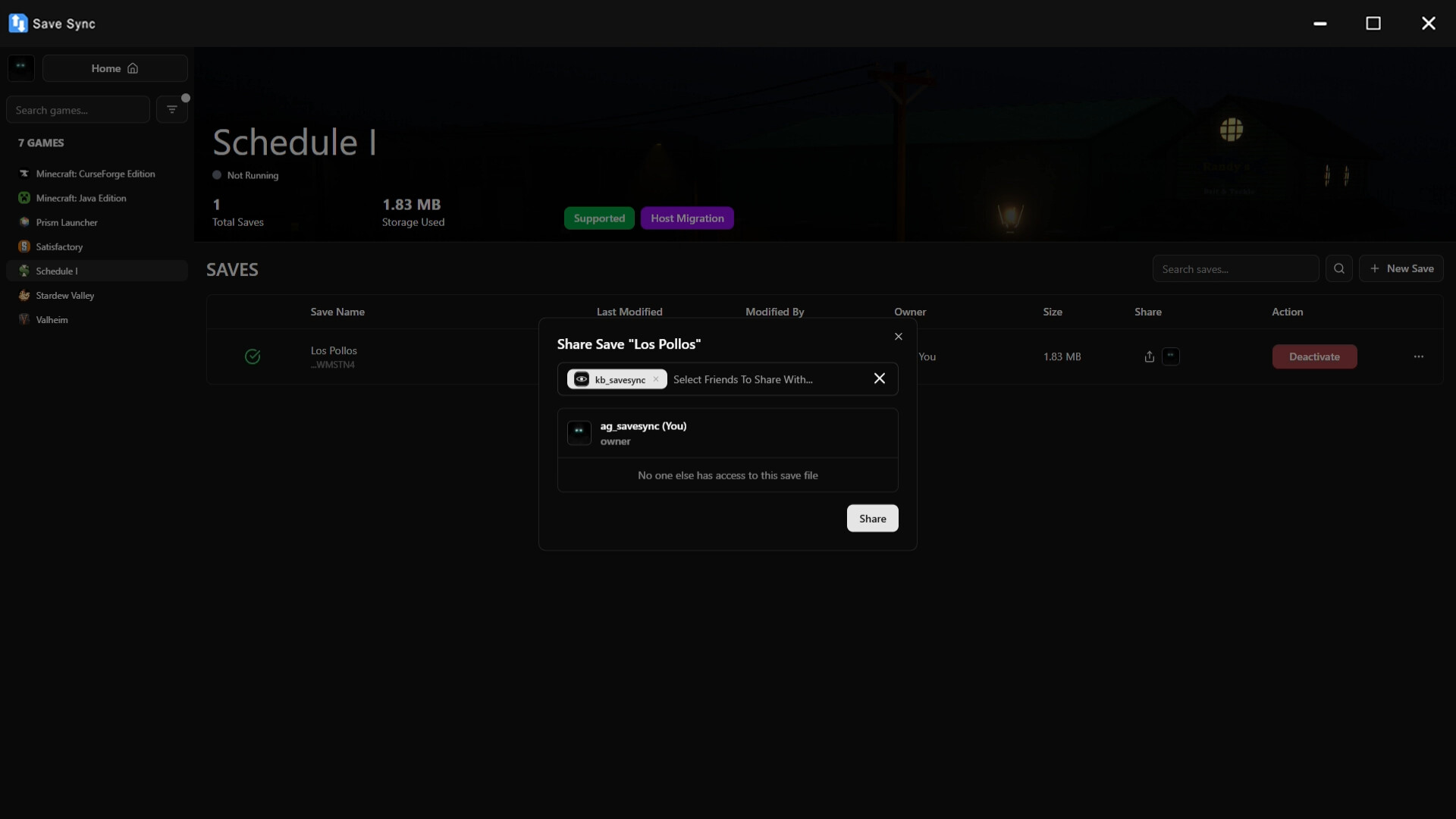
Task: Switch to Home
Action: (115, 68)
